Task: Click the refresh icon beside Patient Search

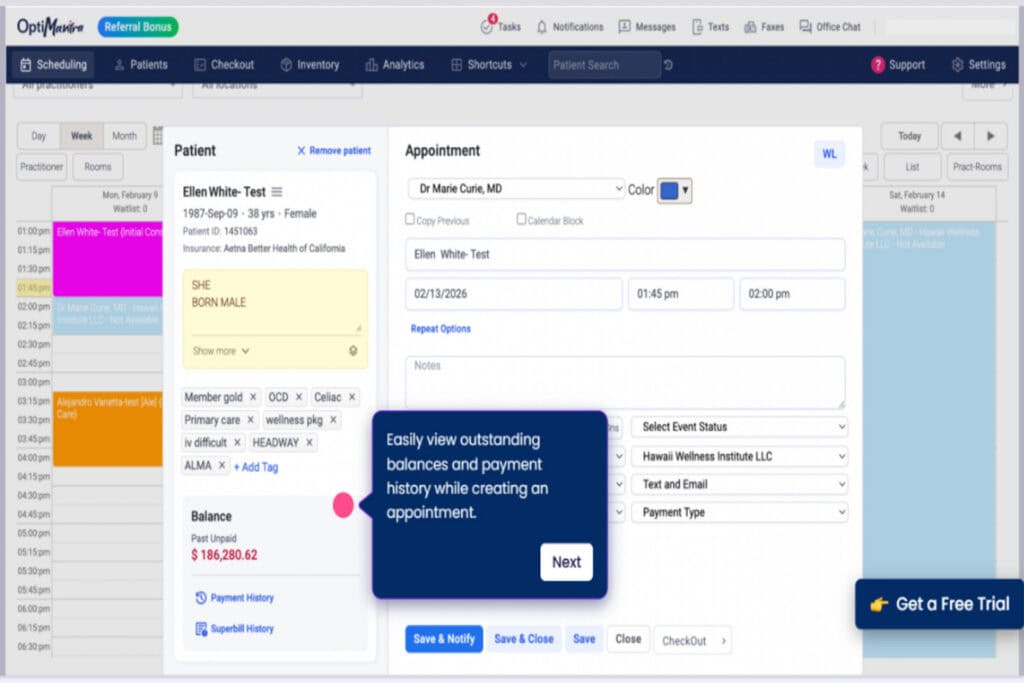Action: (x=668, y=65)
